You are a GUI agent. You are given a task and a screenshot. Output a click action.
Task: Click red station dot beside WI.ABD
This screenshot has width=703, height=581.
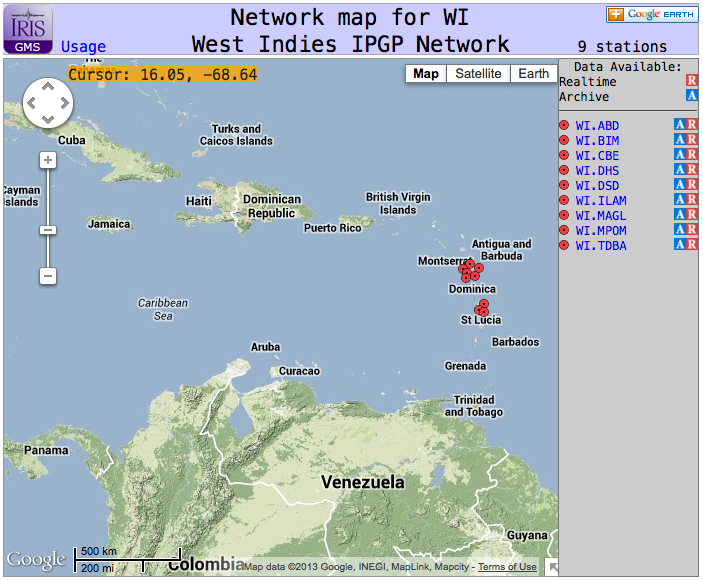tap(564, 125)
